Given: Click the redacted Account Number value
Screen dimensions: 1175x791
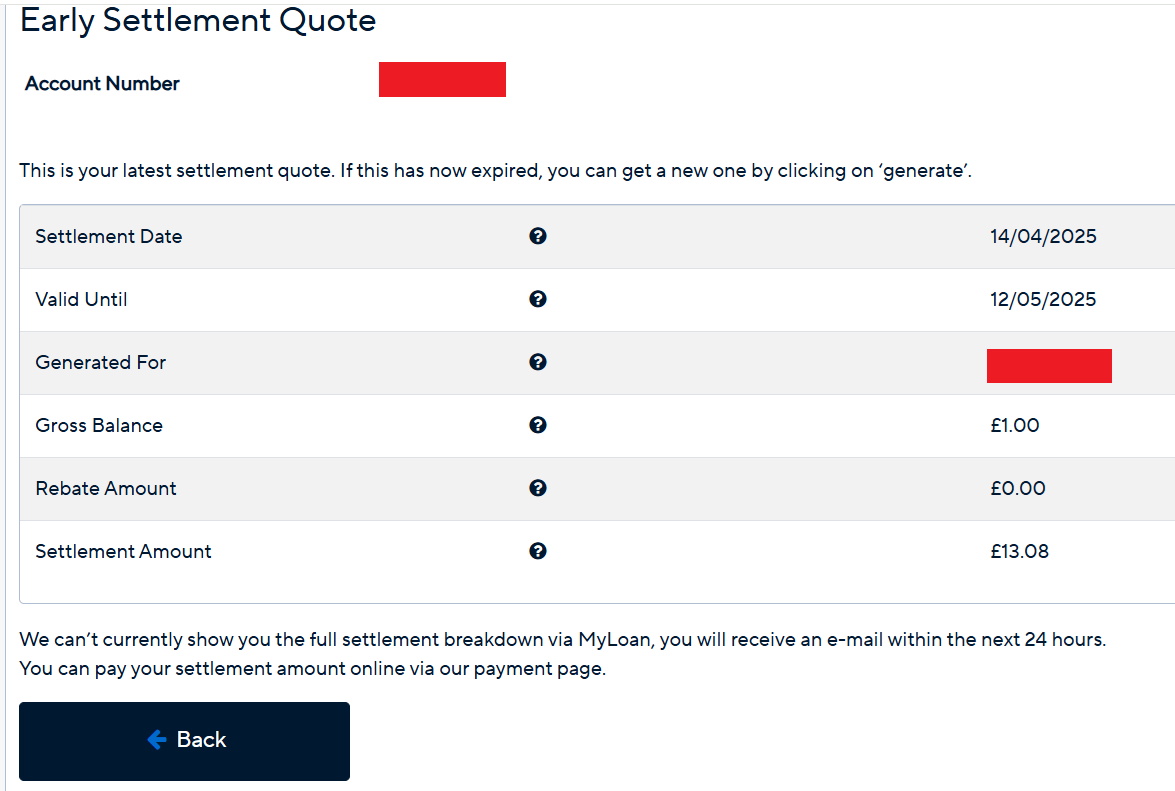Looking at the screenshot, I should pyautogui.click(x=442, y=79).
